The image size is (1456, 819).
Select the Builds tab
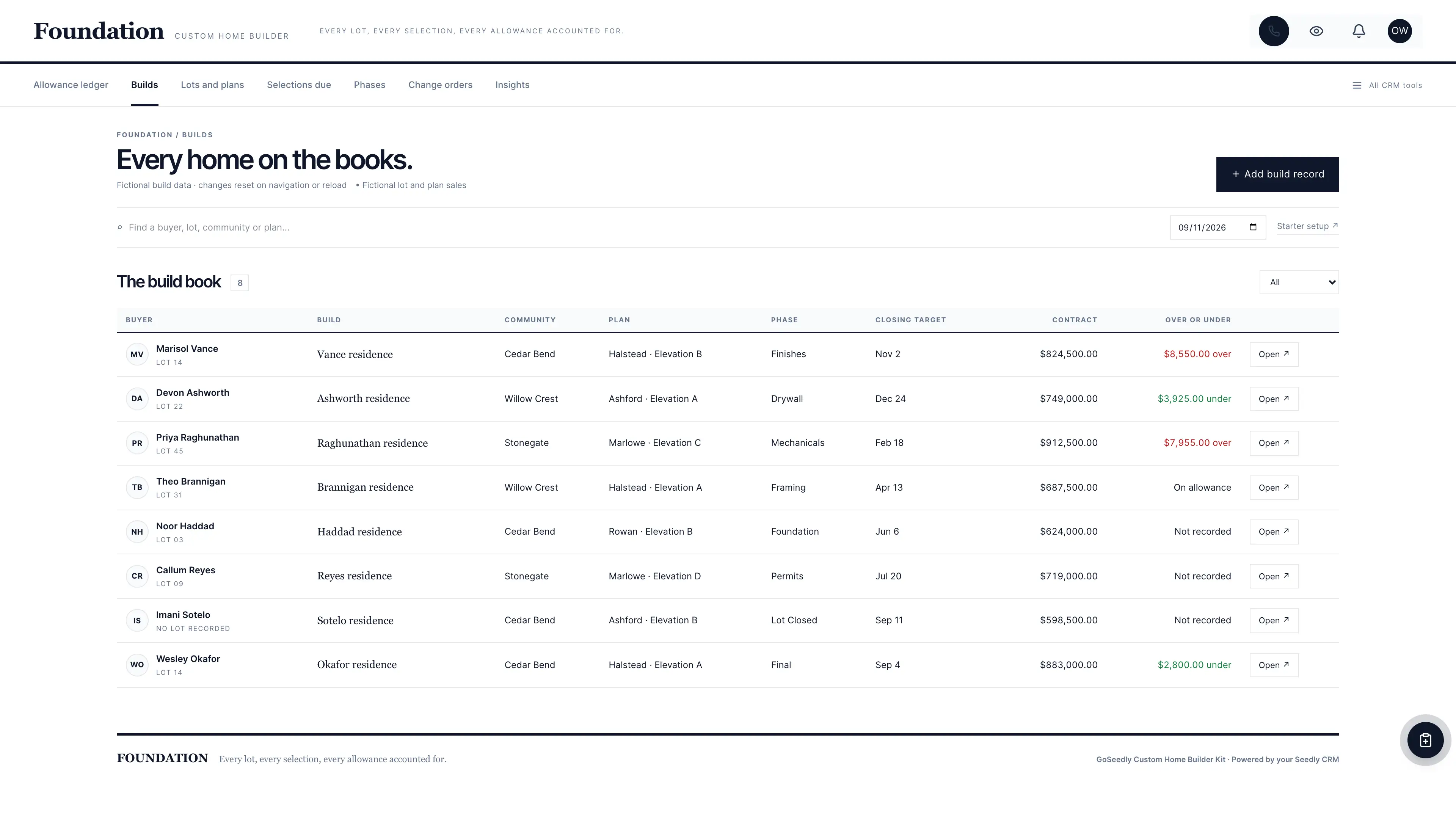pyautogui.click(x=145, y=85)
